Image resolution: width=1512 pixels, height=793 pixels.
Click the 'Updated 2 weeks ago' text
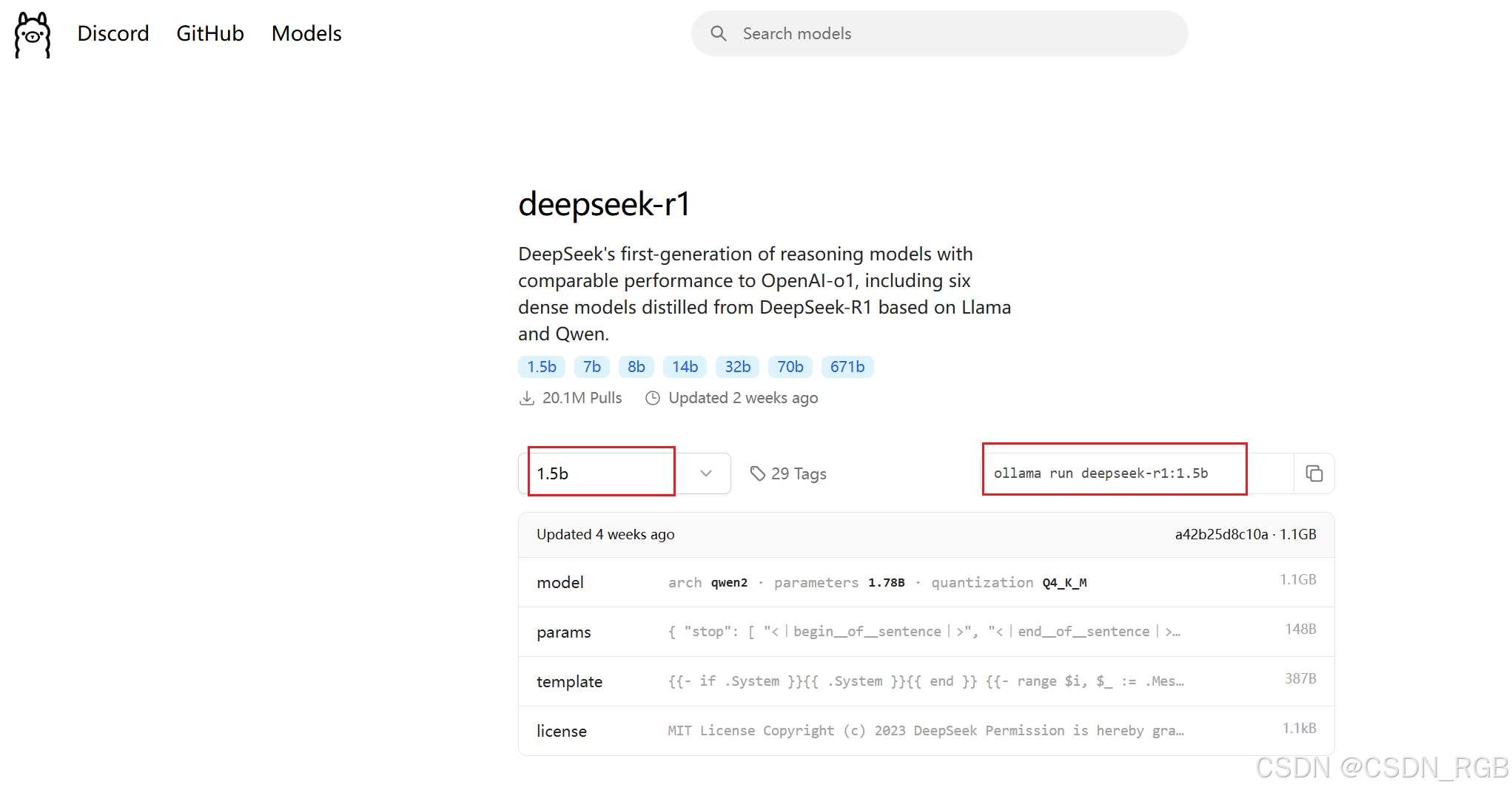tap(743, 398)
